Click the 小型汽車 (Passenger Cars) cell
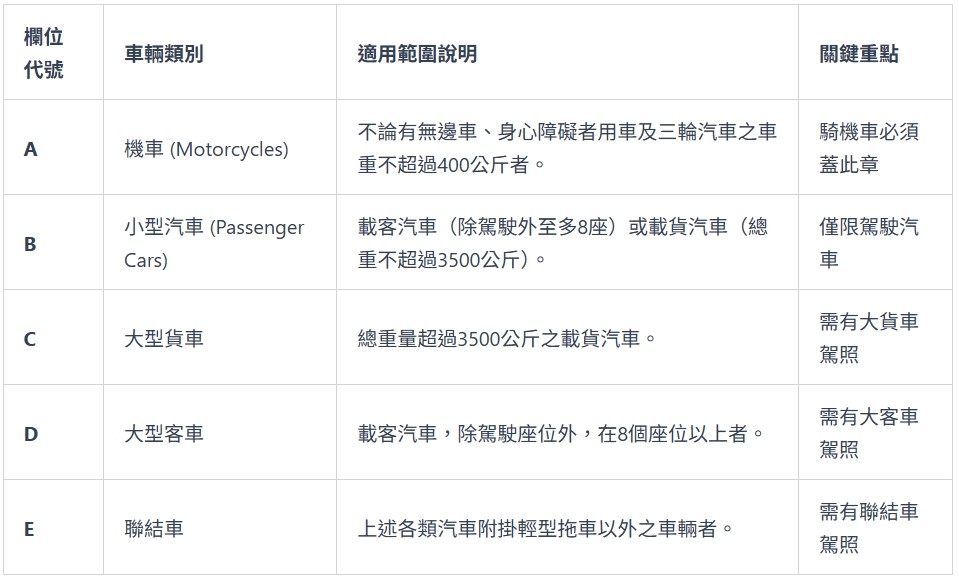 (213, 244)
